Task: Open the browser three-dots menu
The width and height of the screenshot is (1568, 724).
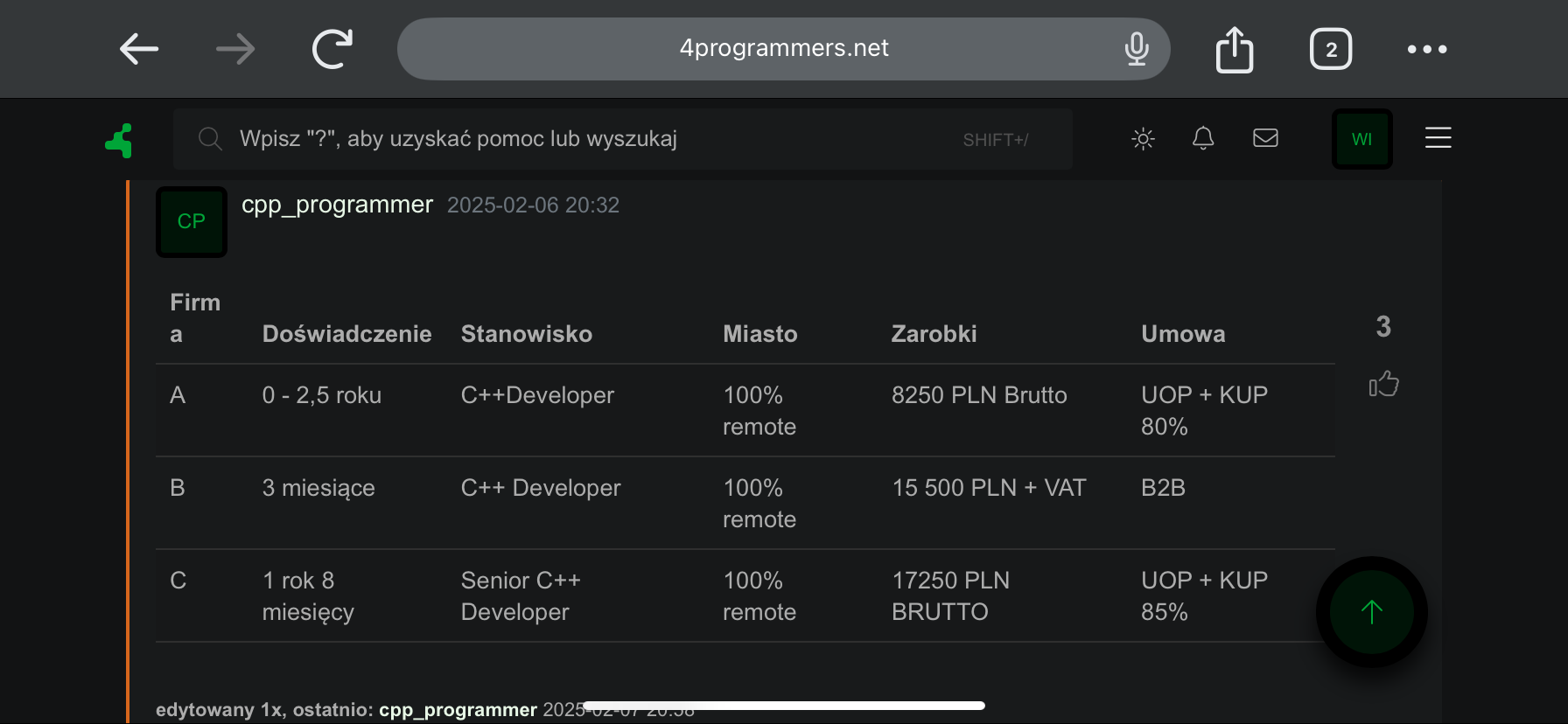Action: (x=1427, y=49)
